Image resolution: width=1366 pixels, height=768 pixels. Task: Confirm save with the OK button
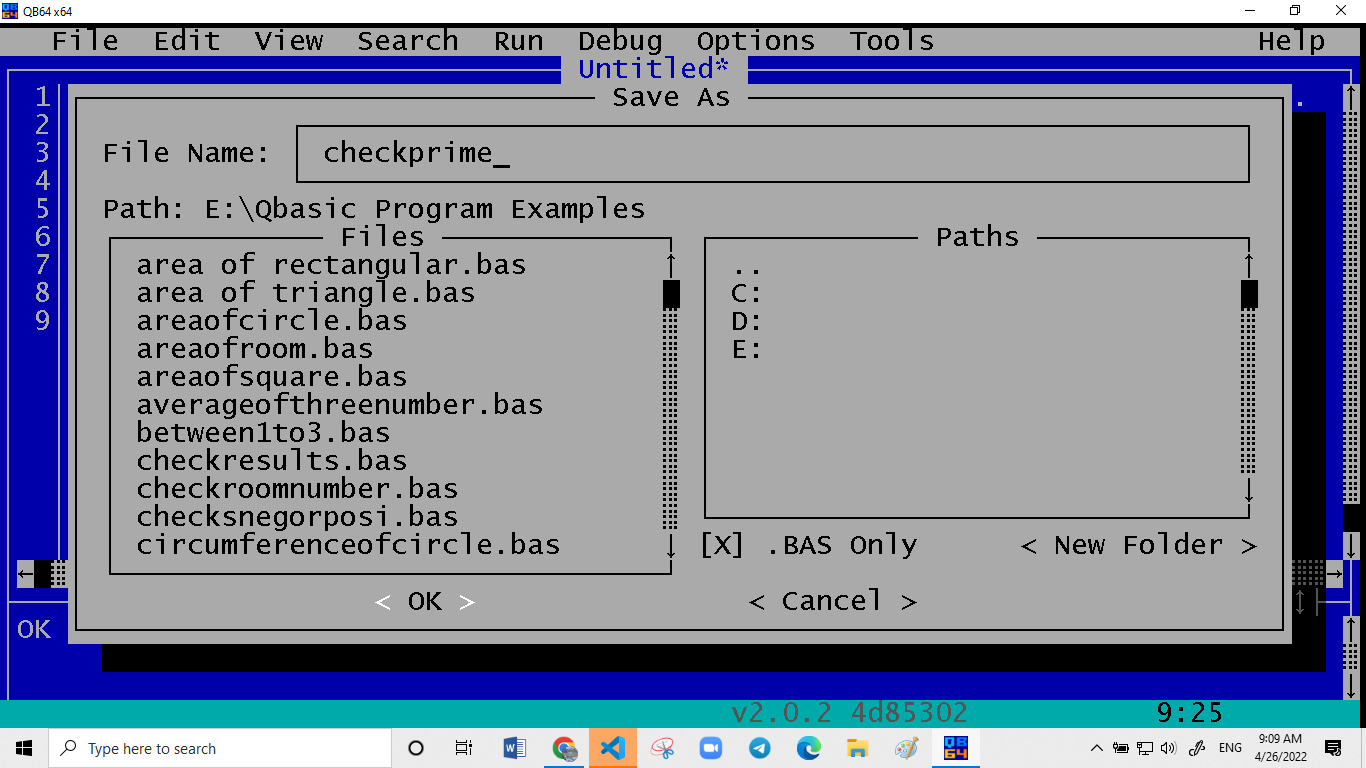424,601
